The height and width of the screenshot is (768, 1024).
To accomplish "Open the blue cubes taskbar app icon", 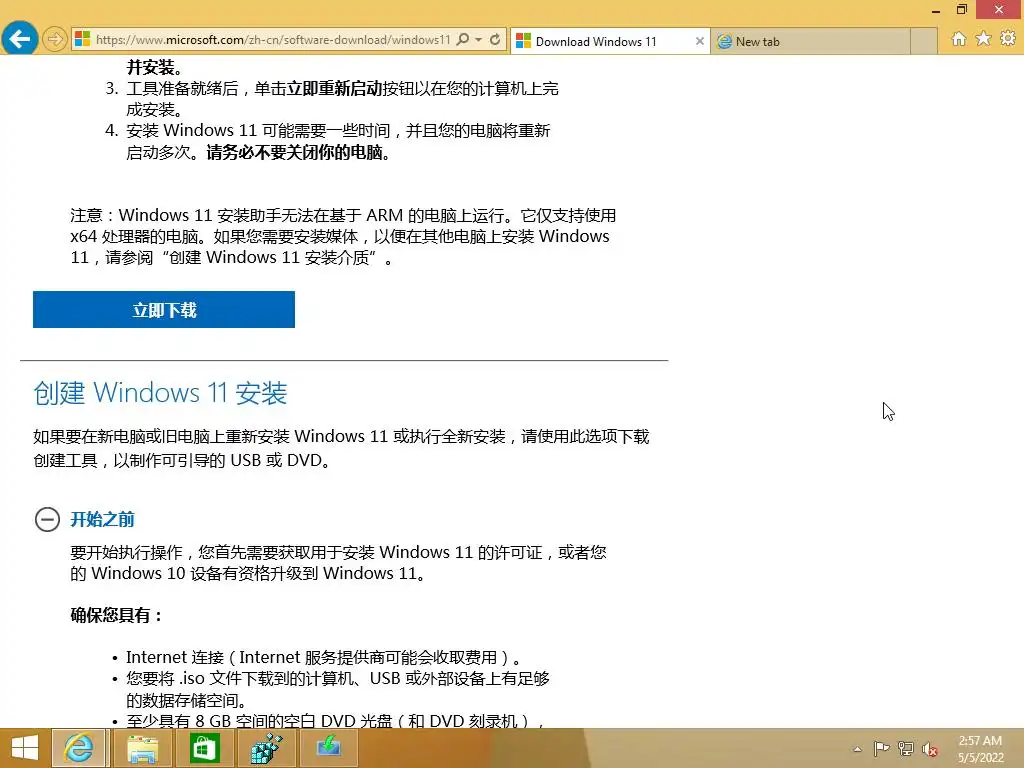I will point(266,748).
